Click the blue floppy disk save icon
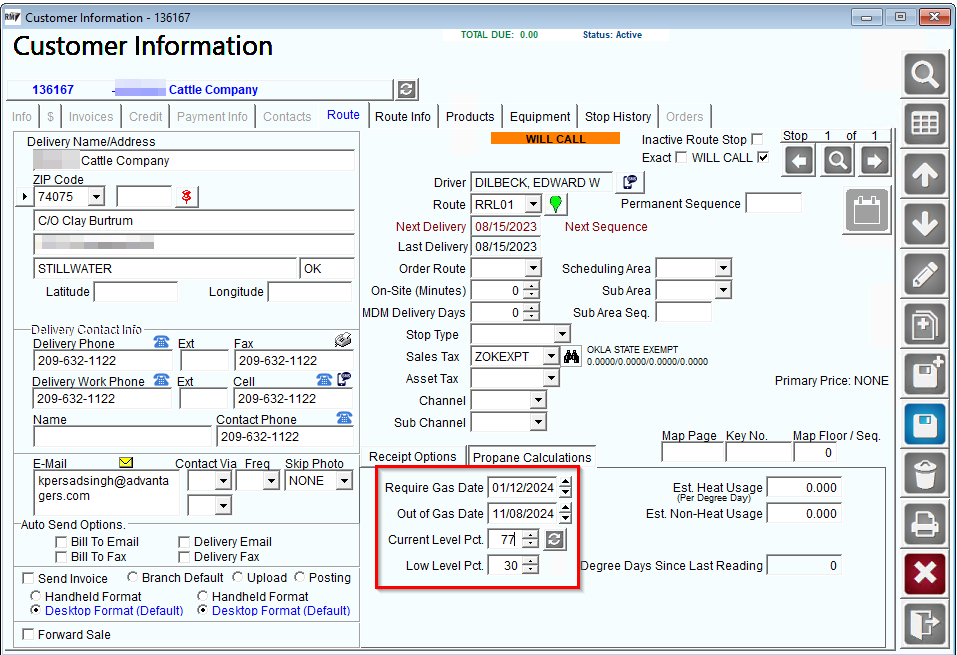This screenshot has width=957, height=655. pyautogui.click(x=925, y=424)
